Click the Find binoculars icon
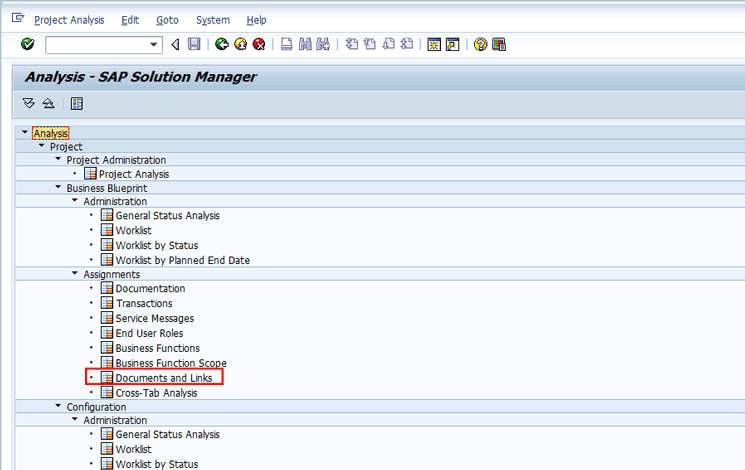The height and width of the screenshot is (470, 745). coord(305,44)
